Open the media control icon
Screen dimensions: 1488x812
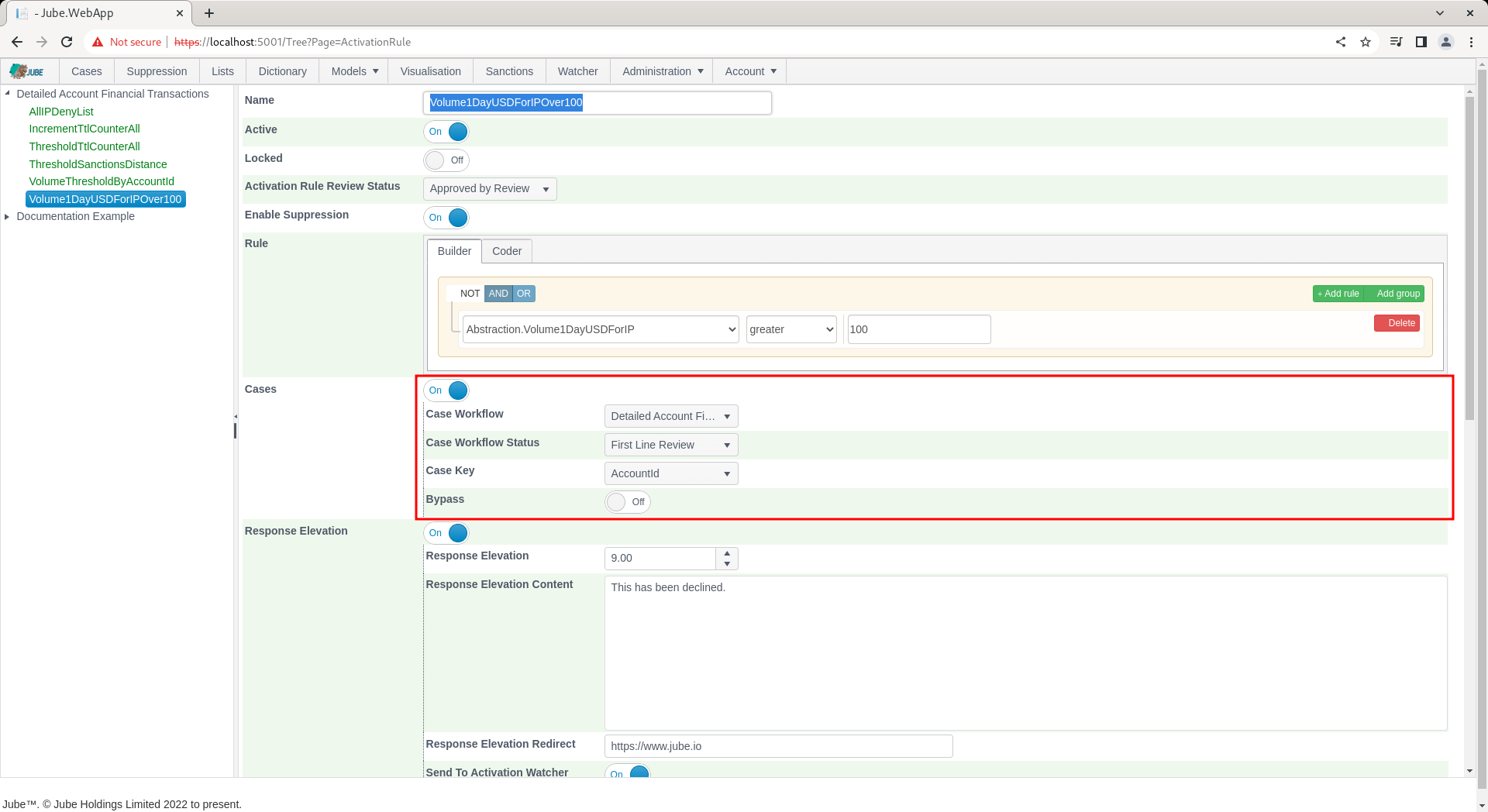click(1396, 42)
